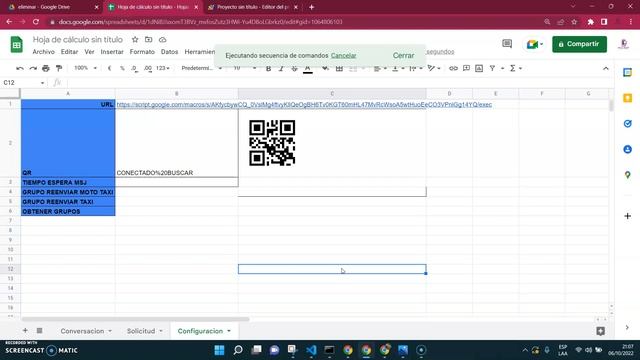Star the spreadsheet document
The height and width of the screenshot is (360, 640).
135,40
